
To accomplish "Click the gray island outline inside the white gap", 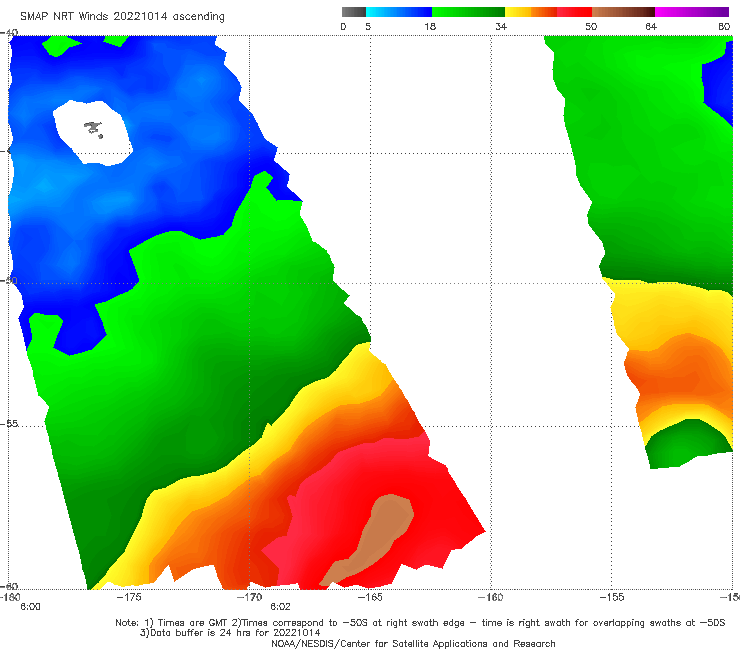I will [x=93, y=129].
